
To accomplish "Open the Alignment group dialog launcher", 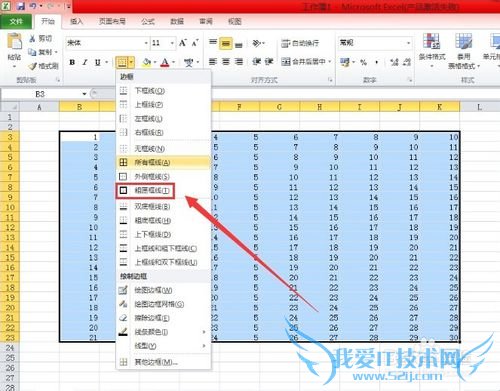I will coord(330,80).
